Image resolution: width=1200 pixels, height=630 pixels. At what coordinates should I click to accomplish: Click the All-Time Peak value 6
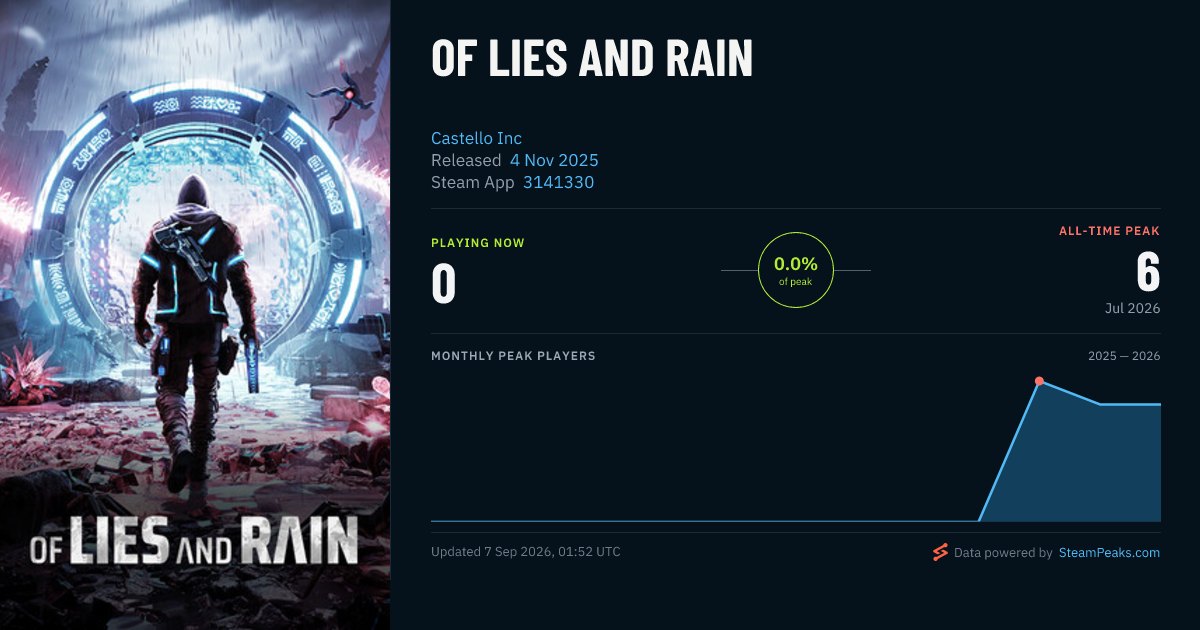pyautogui.click(x=1147, y=271)
